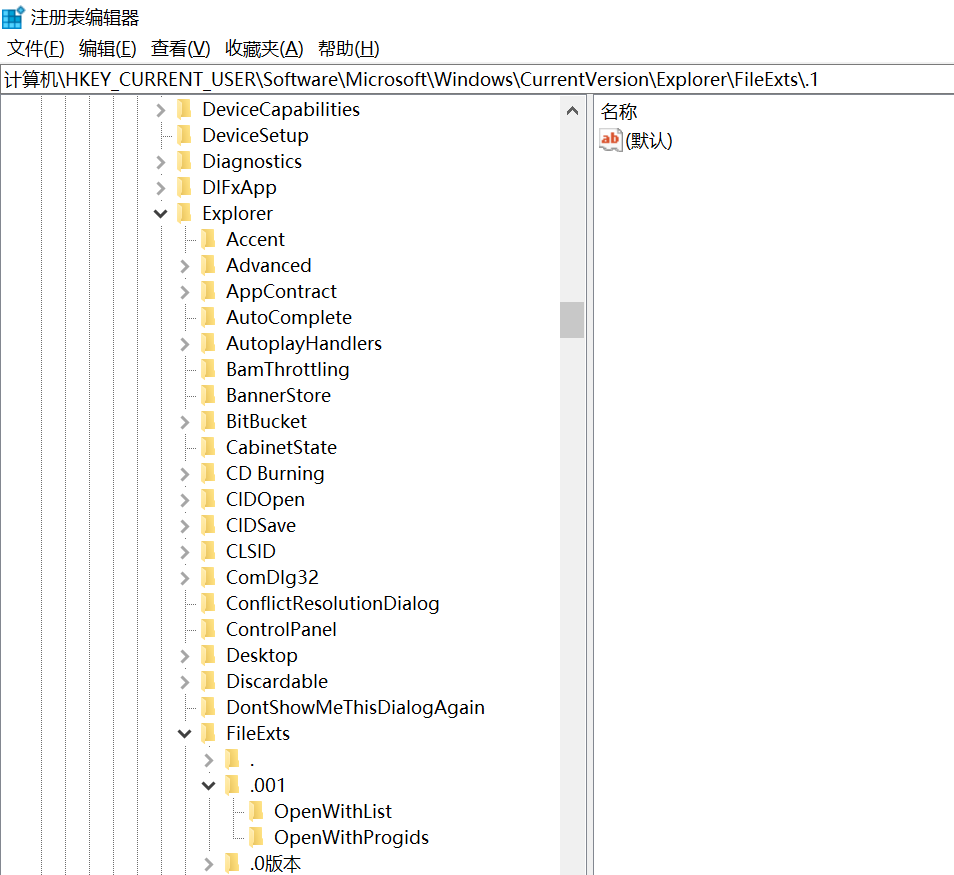Expand the AutoplayHandlers key
The width and height of the screenshot is (954, 875).
(x=185, y=344)
